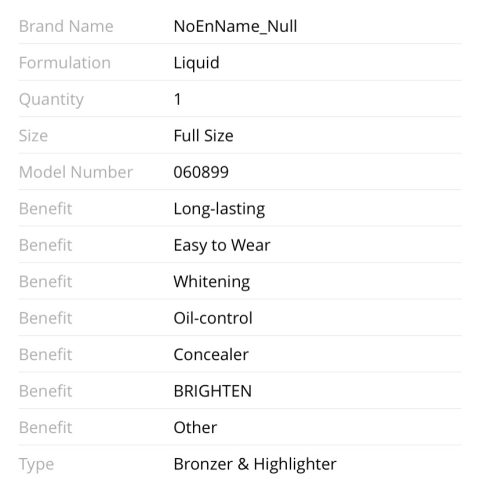This screenshot has height=480, width=480.
Task: Select the Bronzer & Highlighter type value
Action: tap(255, 464)
